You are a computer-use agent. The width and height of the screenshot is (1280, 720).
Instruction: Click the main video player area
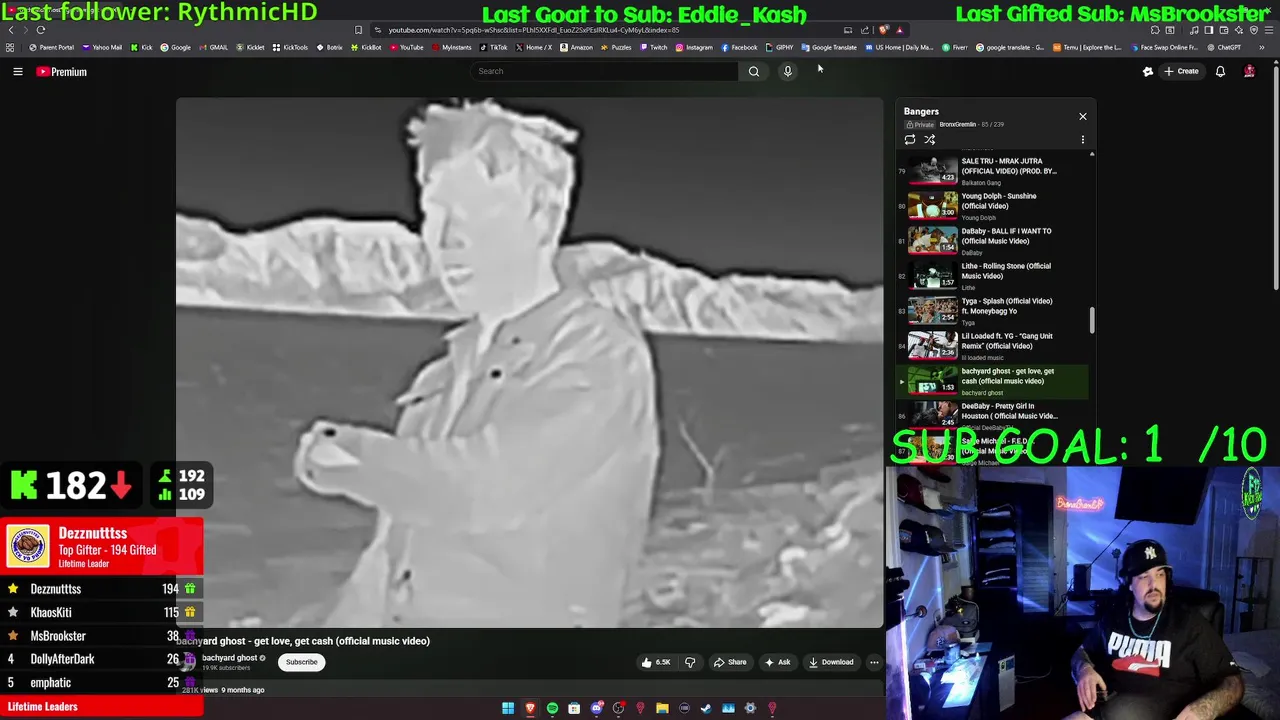click(530, 362)
